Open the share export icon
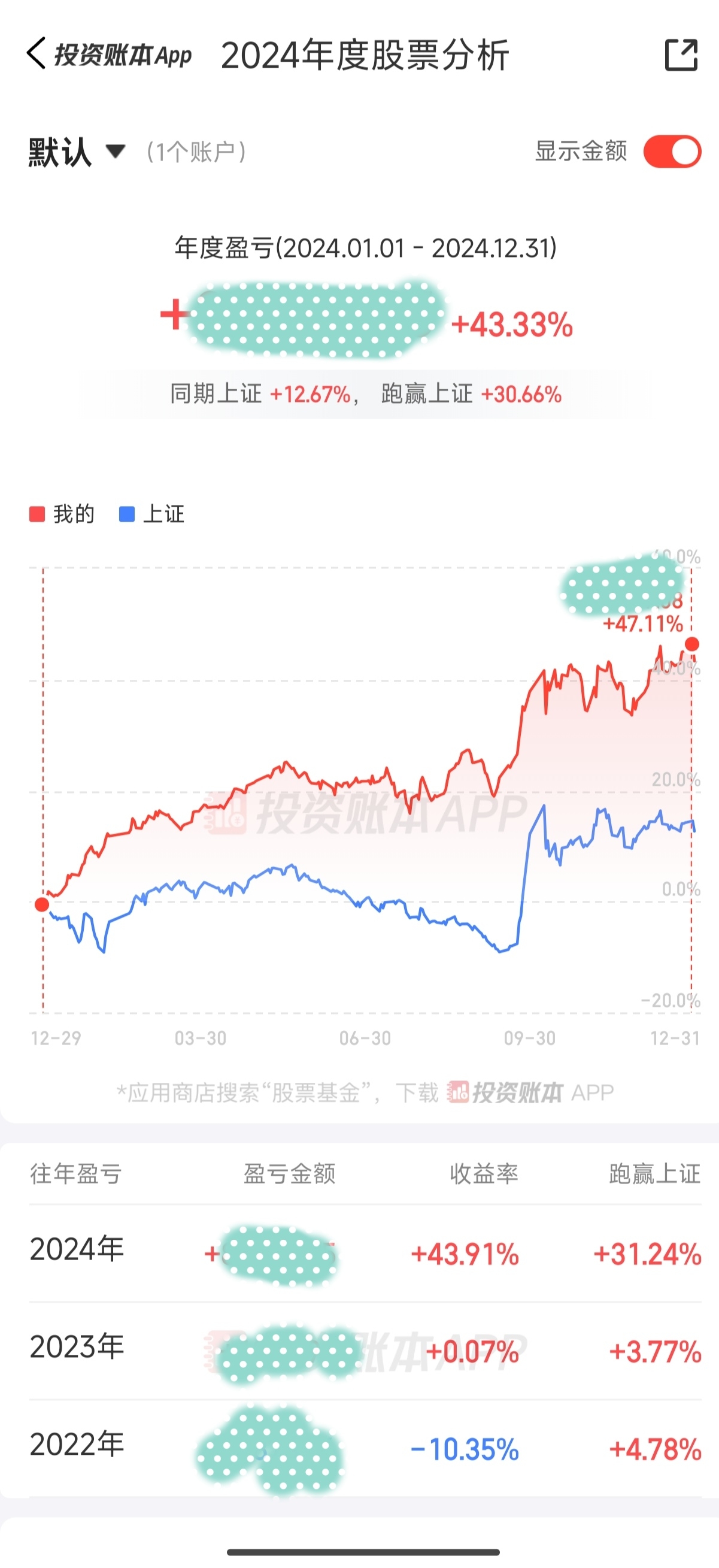This screenshot has width=719, height=1568. [x=681, y=55]
